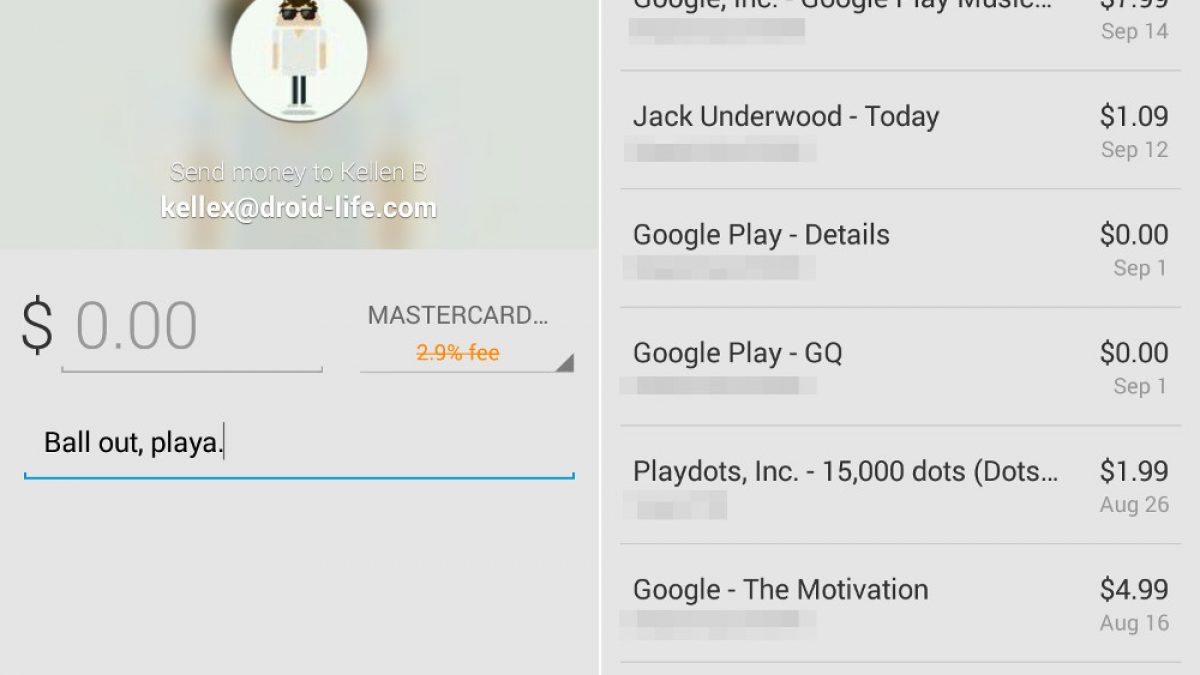Click the $1.99 amount dated Aug 26
The height and width of the screenshot is (675, 1200).
(x=1134, y=471)
